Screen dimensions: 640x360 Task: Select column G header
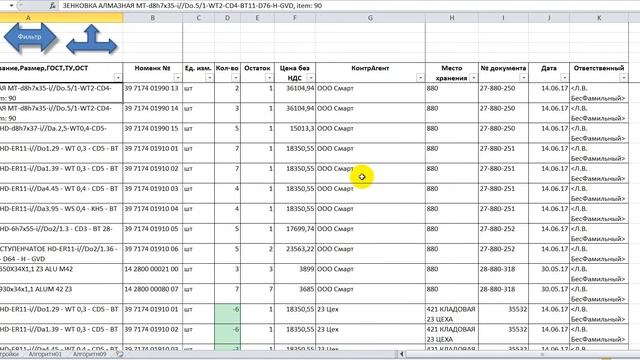tap(370, 18)
